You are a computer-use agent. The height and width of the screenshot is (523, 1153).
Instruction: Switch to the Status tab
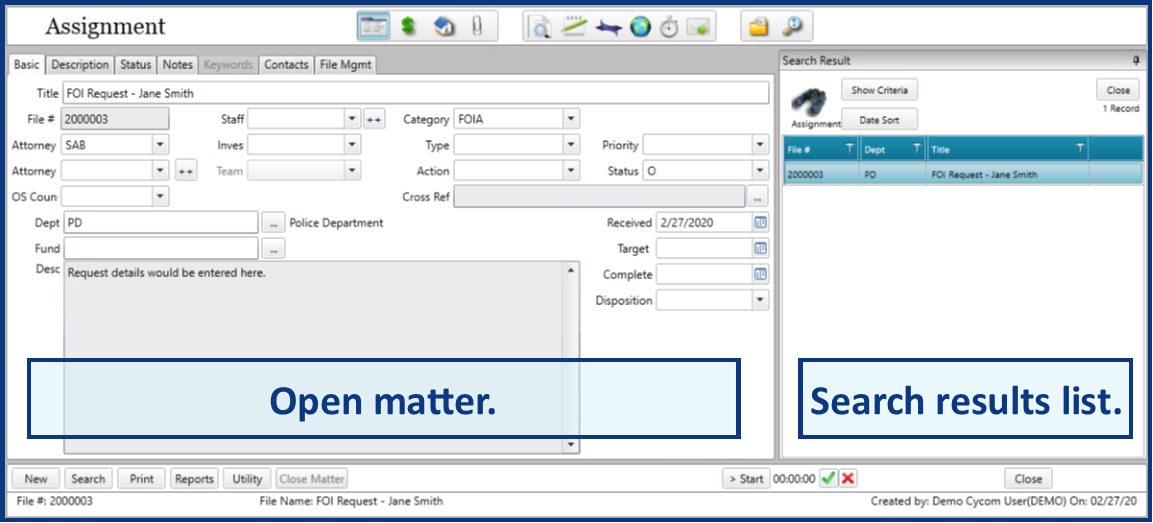click(x=135, y=65)
